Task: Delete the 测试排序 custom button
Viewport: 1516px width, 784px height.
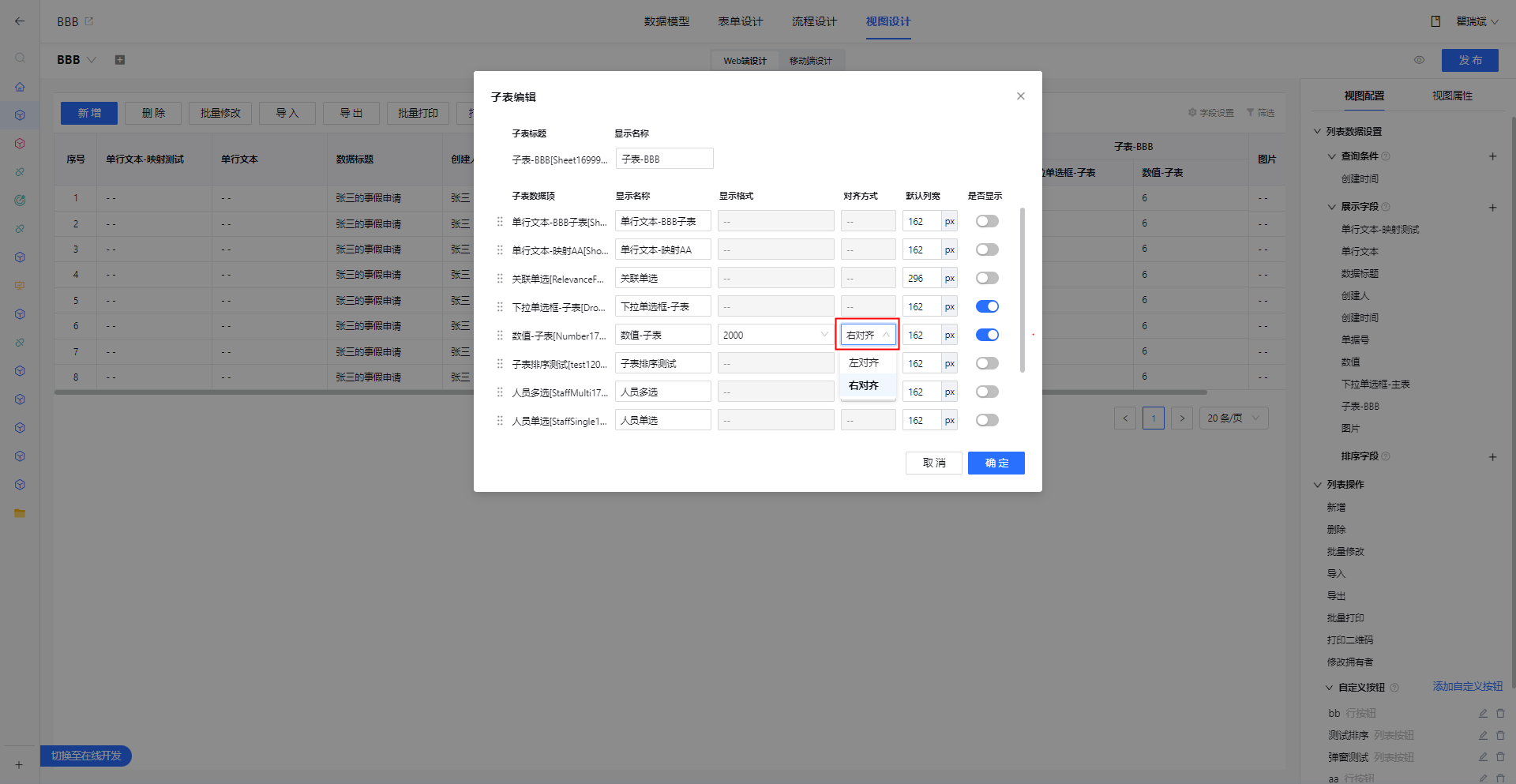Action: click(1500, 736)
